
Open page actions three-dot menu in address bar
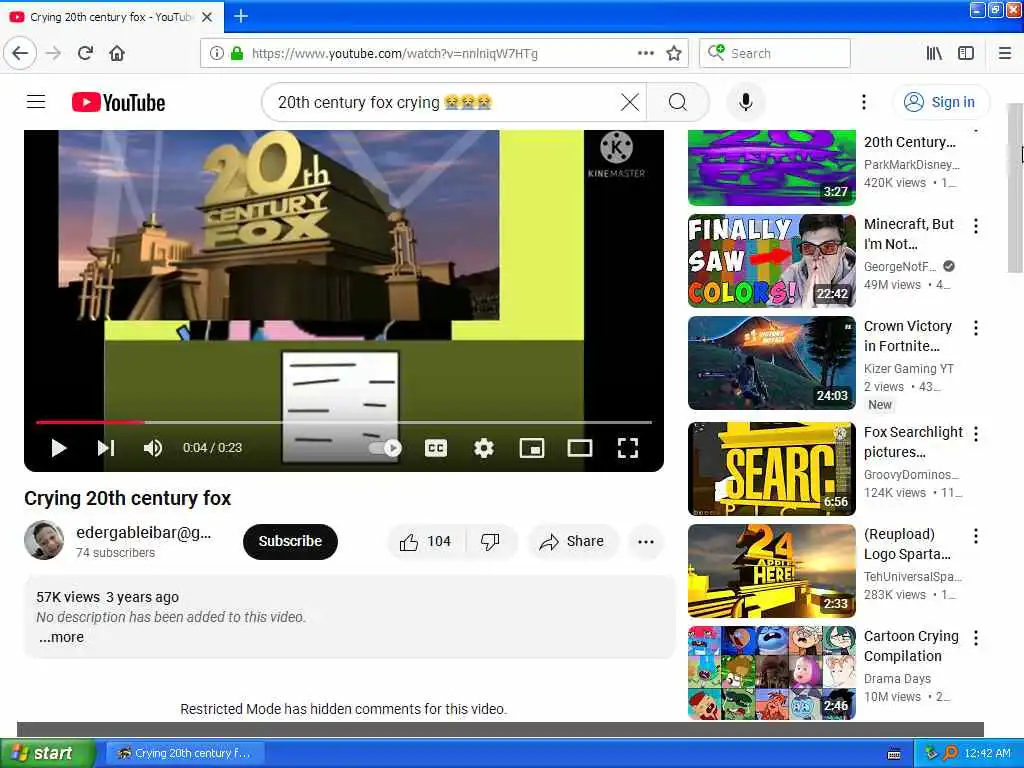(x=646, y=53)
